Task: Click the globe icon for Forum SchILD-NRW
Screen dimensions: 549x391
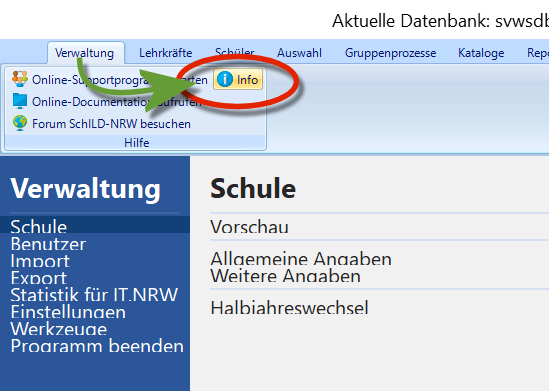Action: coord(20,123)
